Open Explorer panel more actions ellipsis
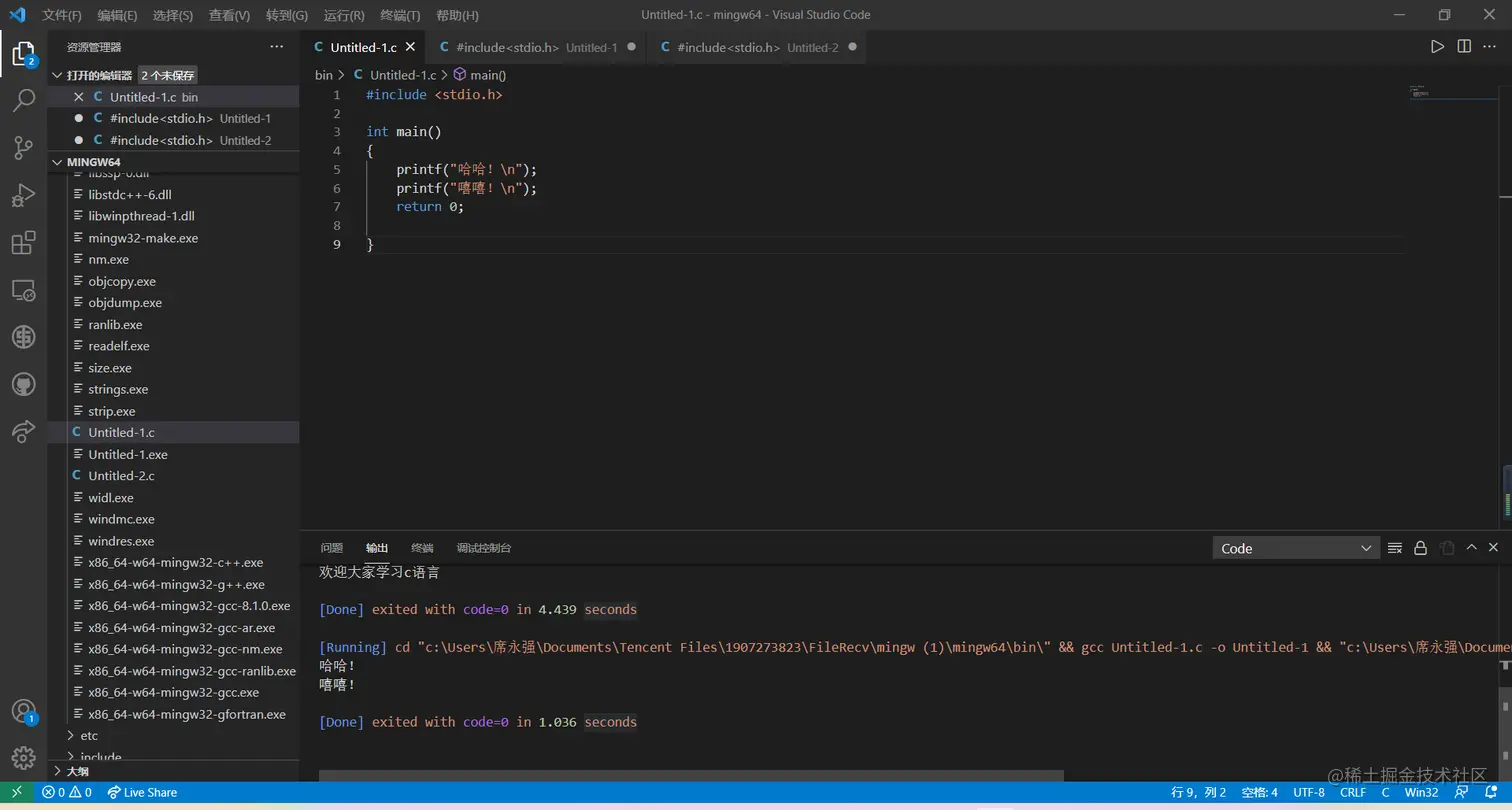This screenshot has width=1512, height=810. [x=277, y=47]
